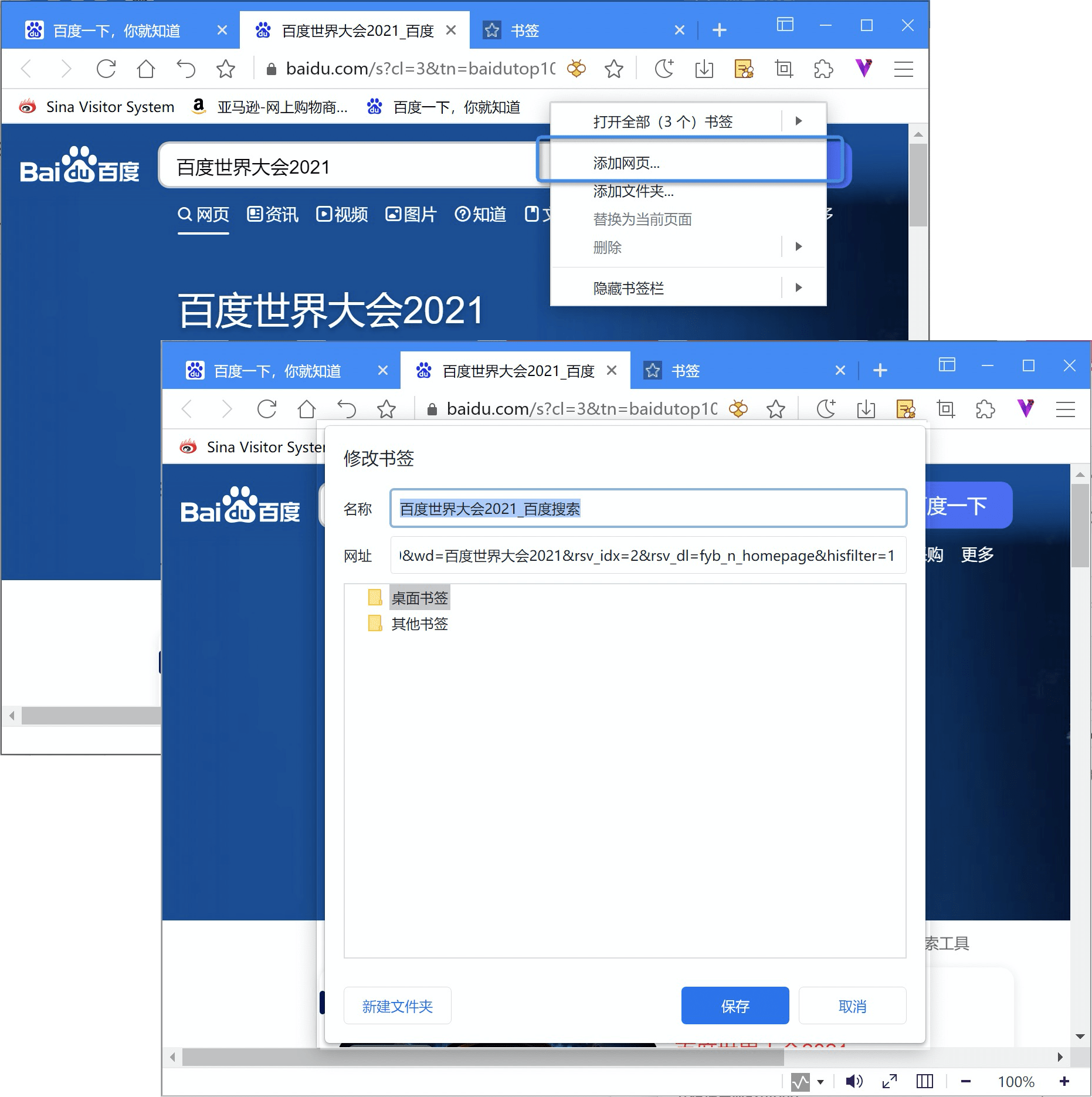
Task: Expand 打开全部 (3个) 书签 submenu arrow
Action: pyautogui.click(x=799, y=121)
